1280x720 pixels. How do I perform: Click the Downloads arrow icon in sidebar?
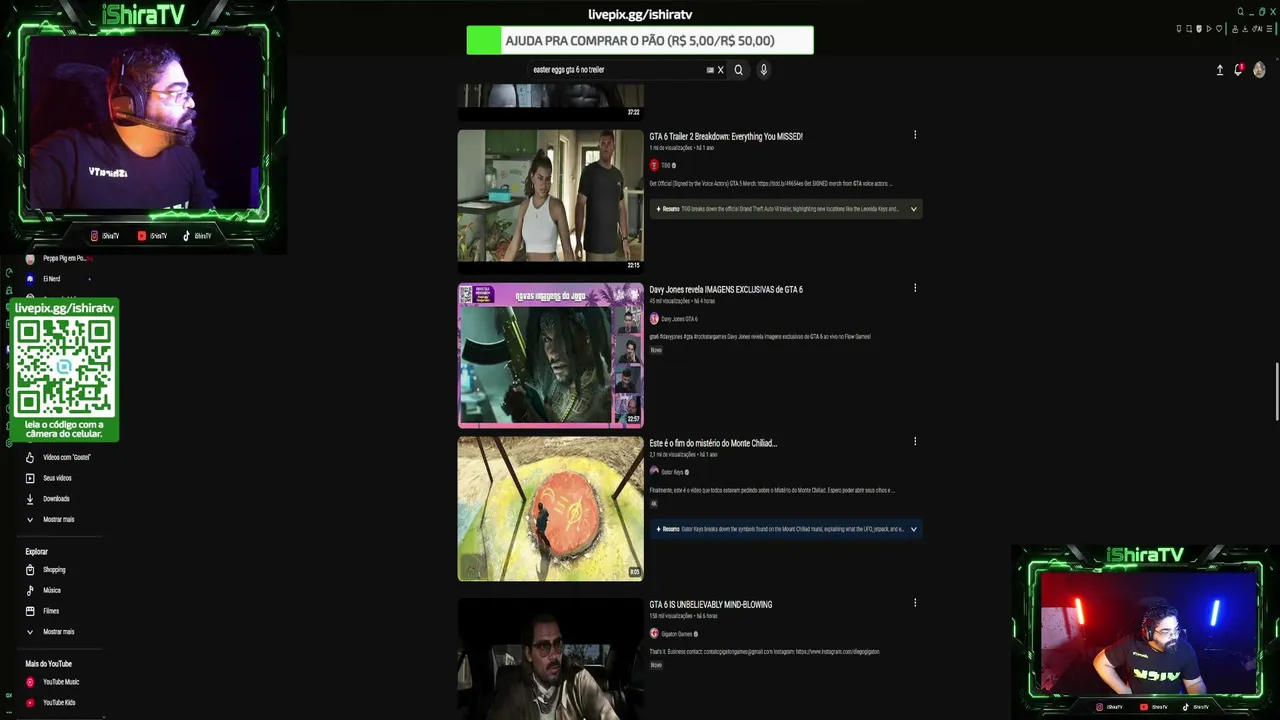point(30,499)
